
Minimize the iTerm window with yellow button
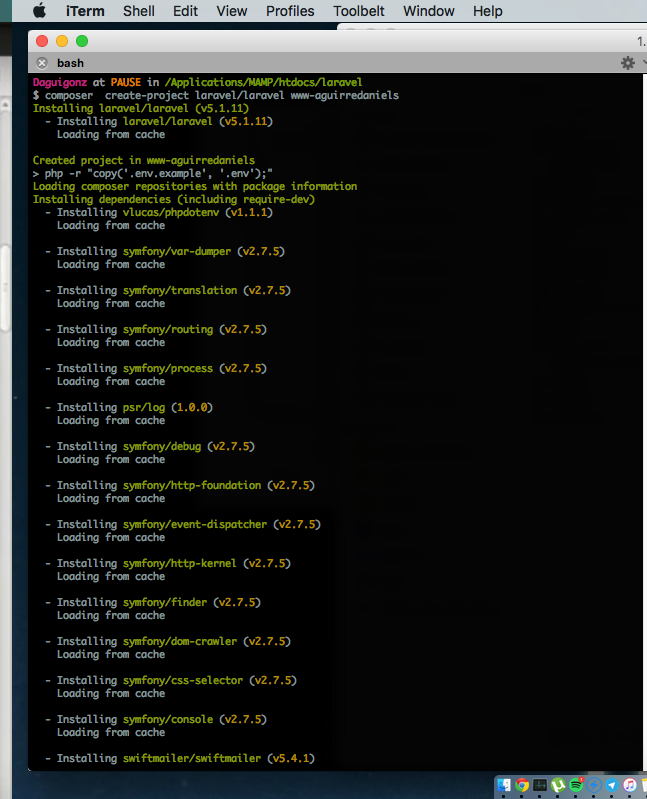(x=62, y=41)
